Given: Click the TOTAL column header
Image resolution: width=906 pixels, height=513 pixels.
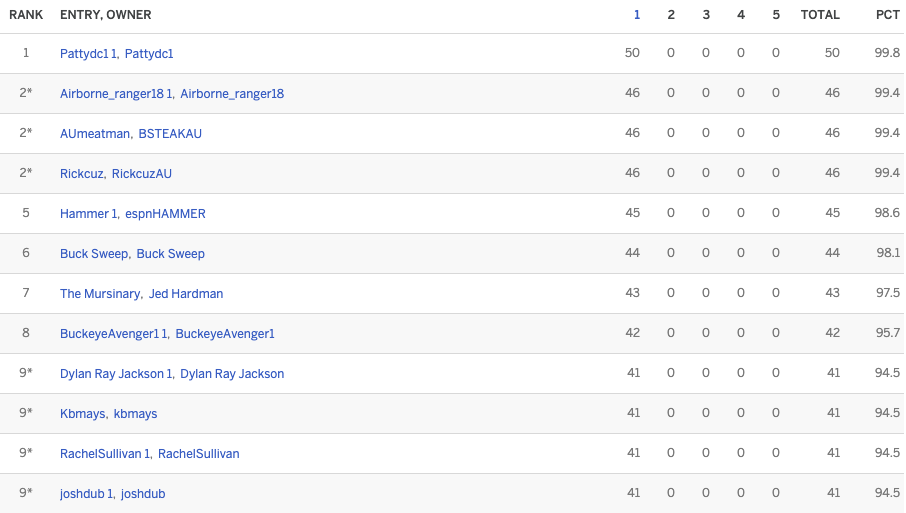Looking at the screenshot, I should click(x=820, y=15).
